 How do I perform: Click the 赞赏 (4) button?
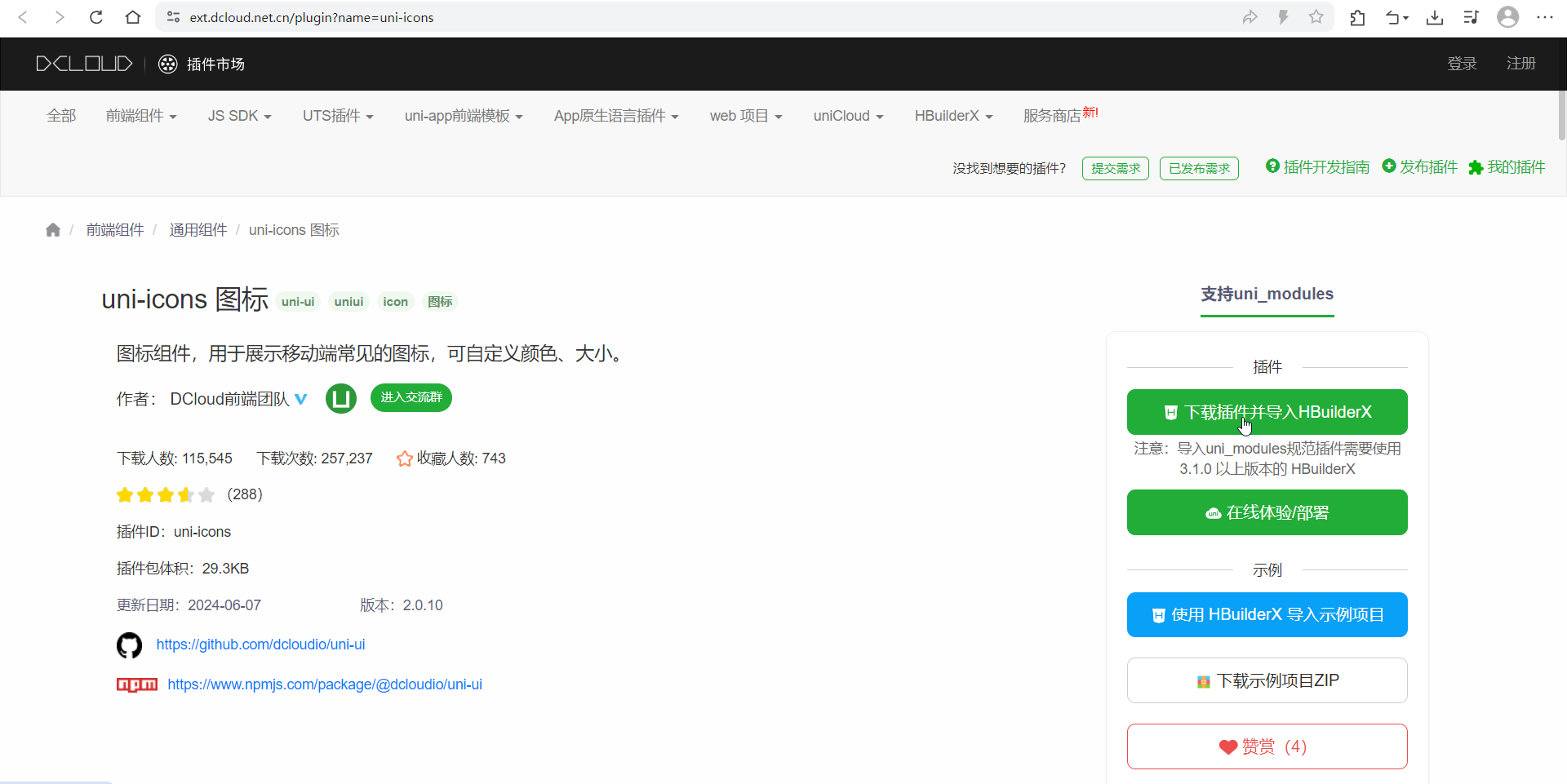click(1267, 746)
